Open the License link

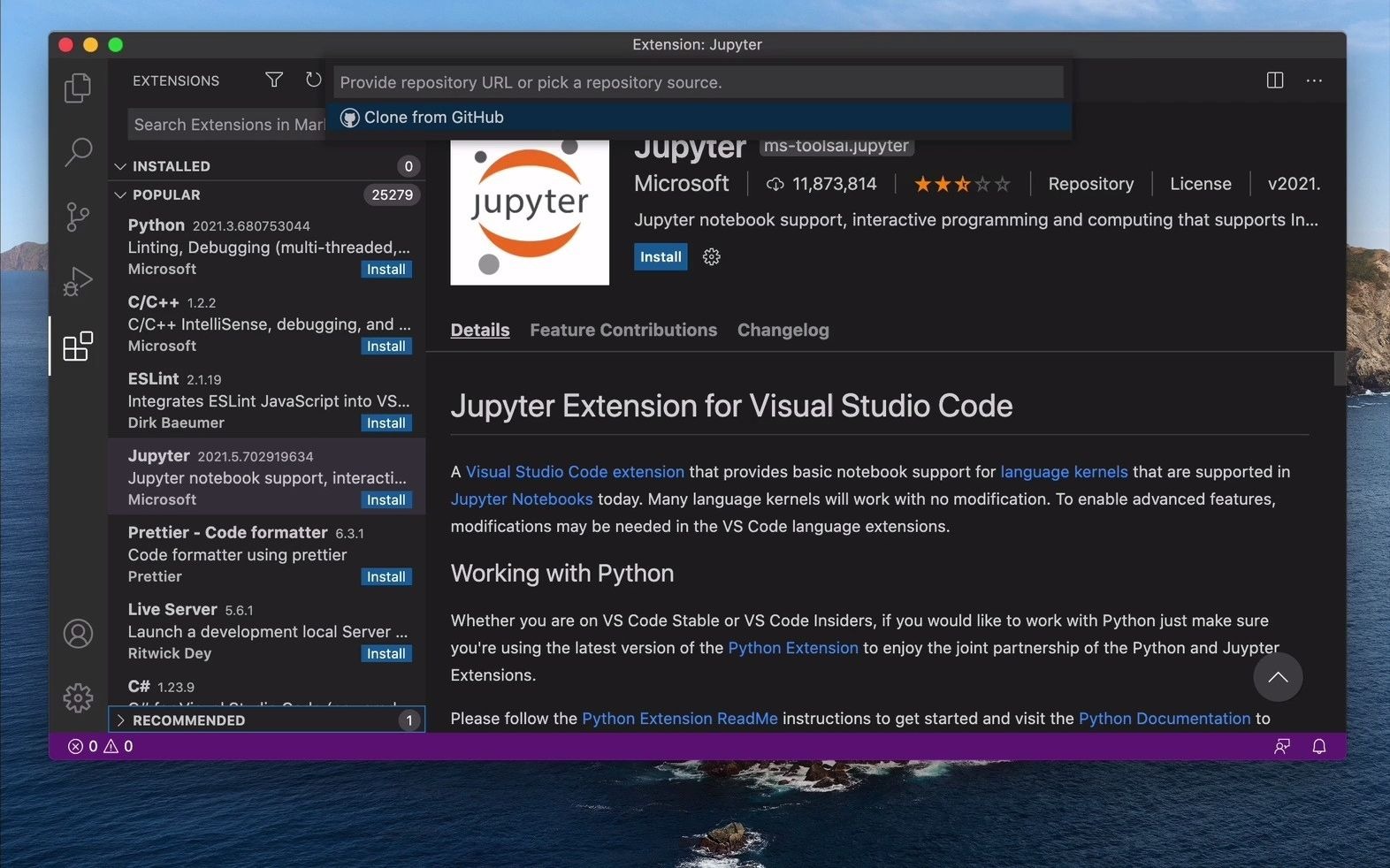coord(1201,184)
